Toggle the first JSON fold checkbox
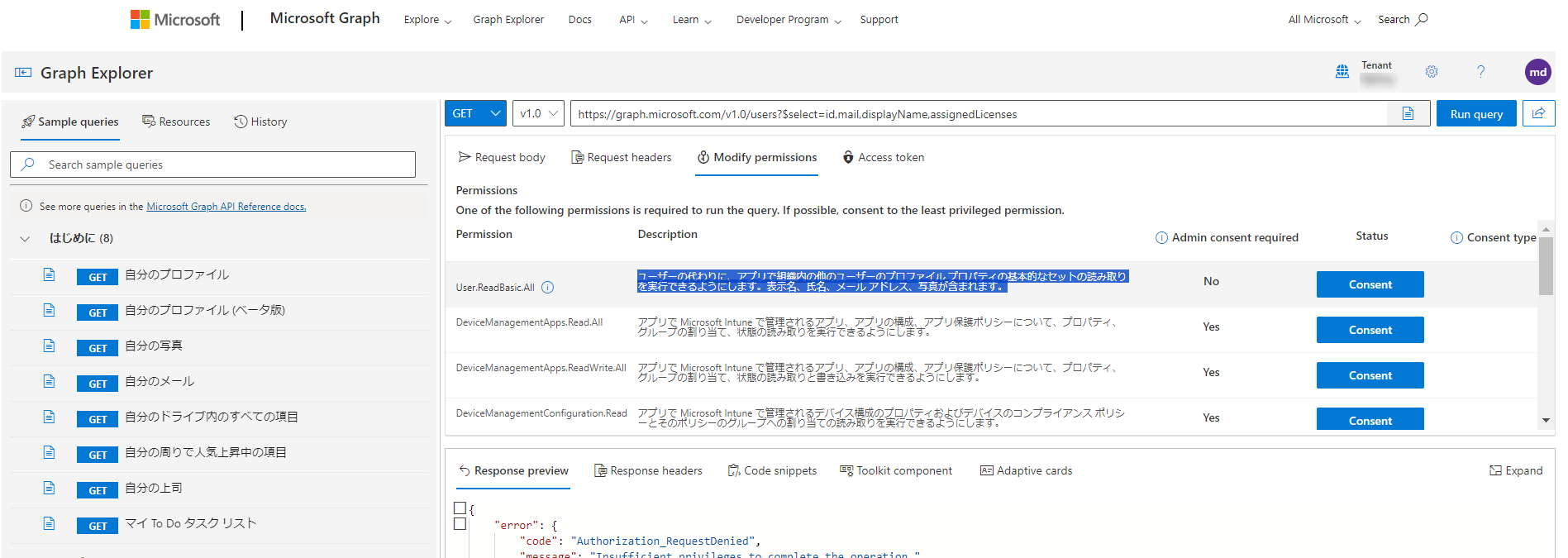The image size is (1568, 558). tap(460, 508)
